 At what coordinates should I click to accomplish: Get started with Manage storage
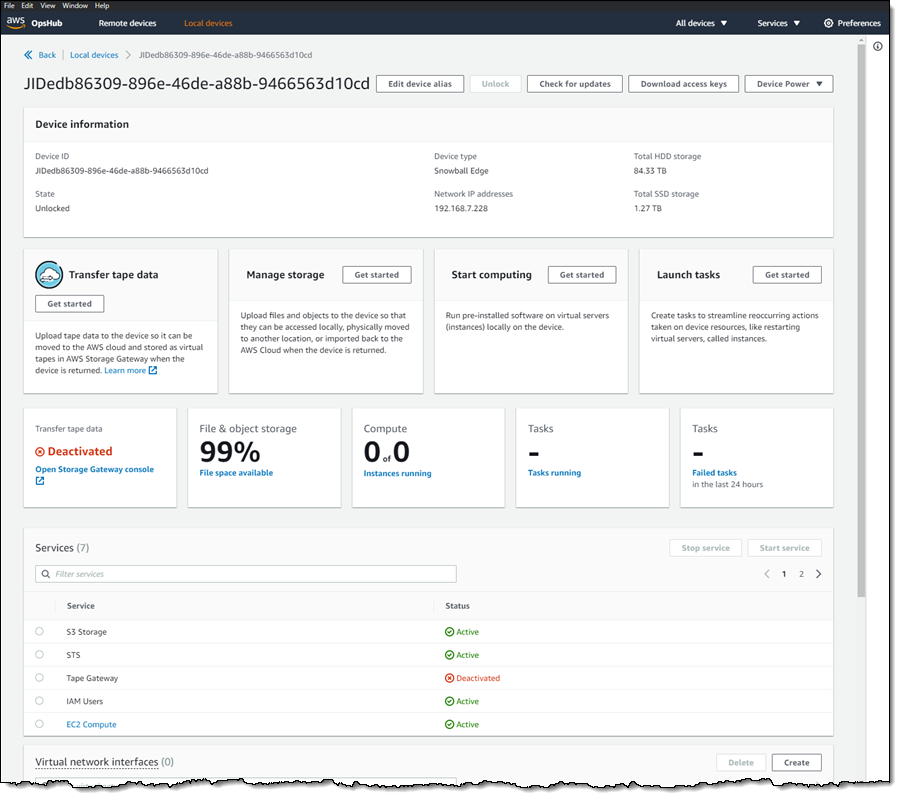[377, 275]
